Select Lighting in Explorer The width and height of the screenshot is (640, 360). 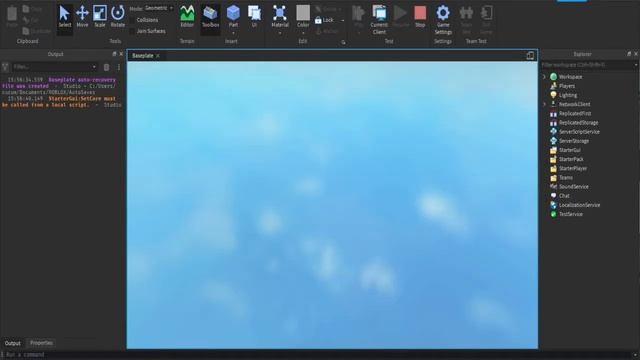(568, 95)
